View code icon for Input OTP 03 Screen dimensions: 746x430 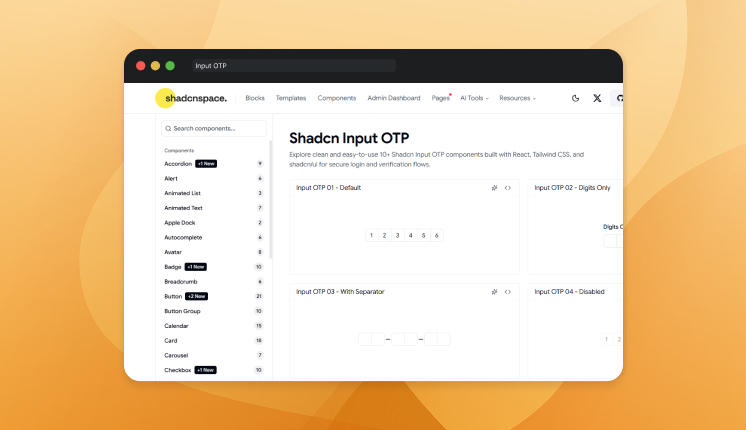pos(508,292)
